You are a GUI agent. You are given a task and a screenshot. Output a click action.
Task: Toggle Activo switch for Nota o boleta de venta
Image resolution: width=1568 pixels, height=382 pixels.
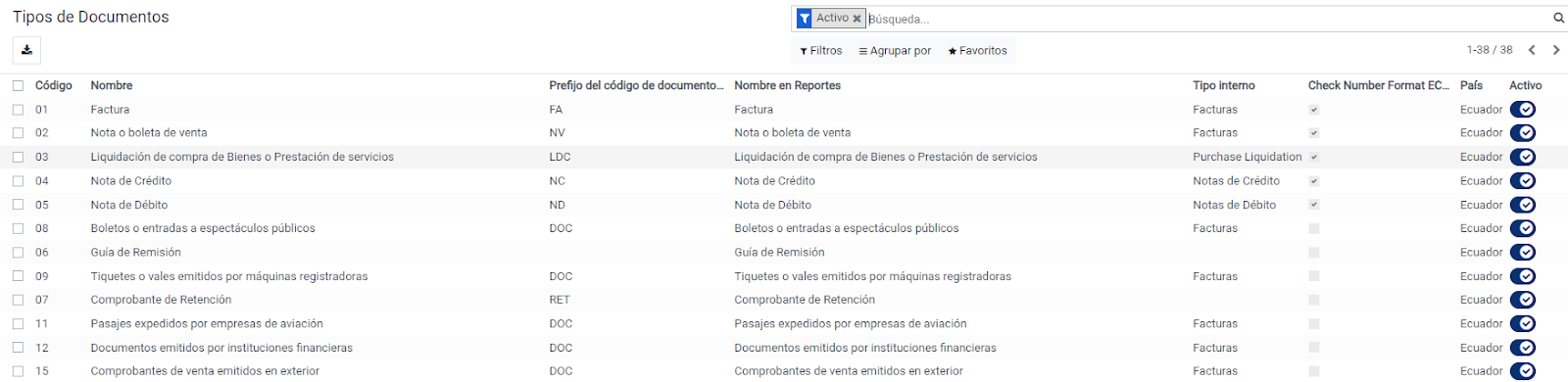1523,133
